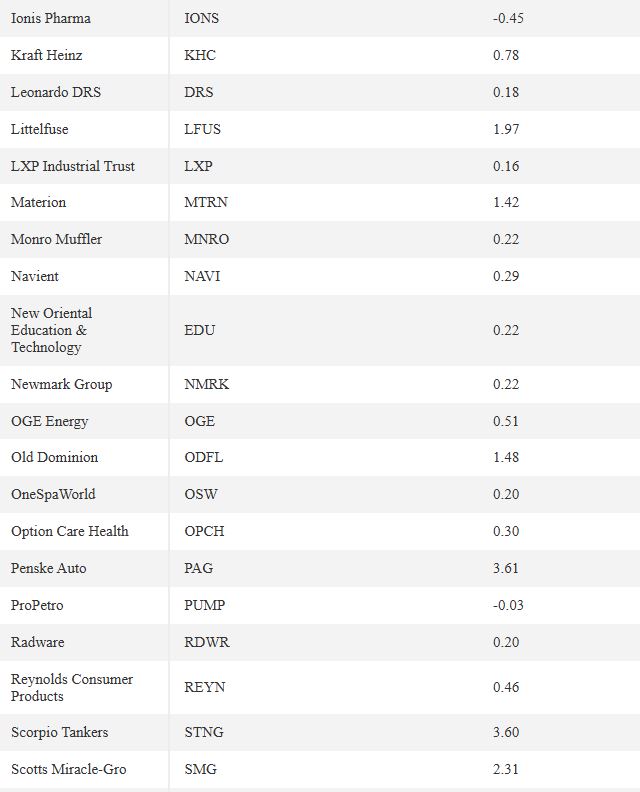Screen dimensions: 640x792
Task: Select the LFUS ticker cell
Action: 203,129
